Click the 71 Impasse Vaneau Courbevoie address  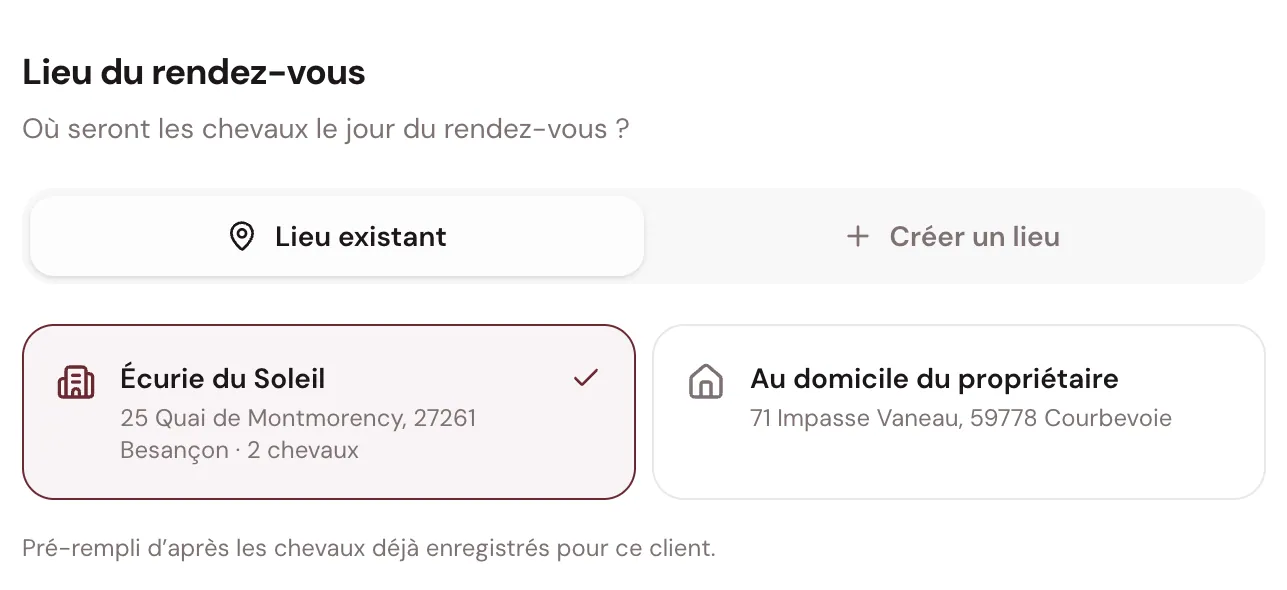(961, 417)
